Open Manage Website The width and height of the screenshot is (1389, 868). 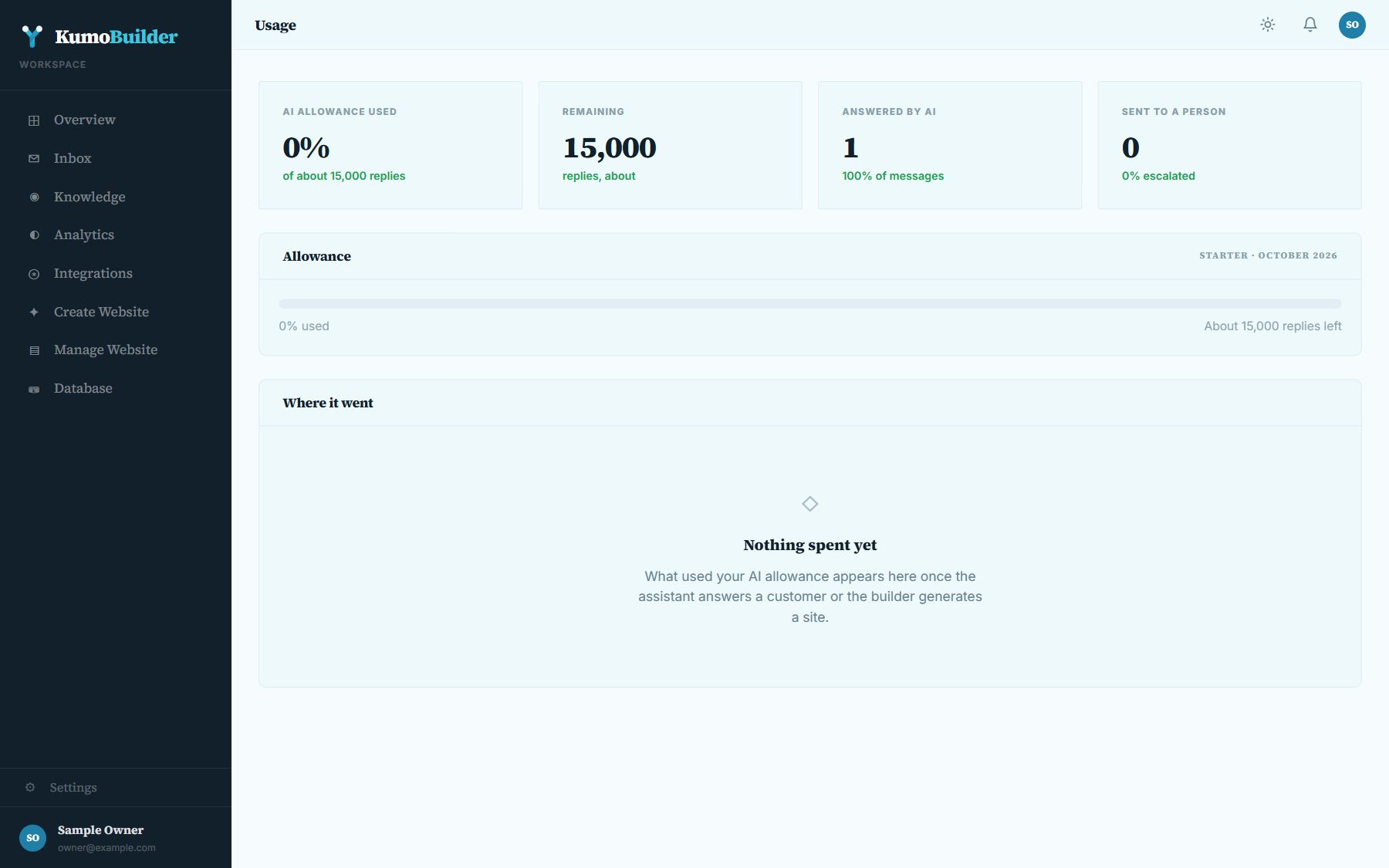point(116,350)
